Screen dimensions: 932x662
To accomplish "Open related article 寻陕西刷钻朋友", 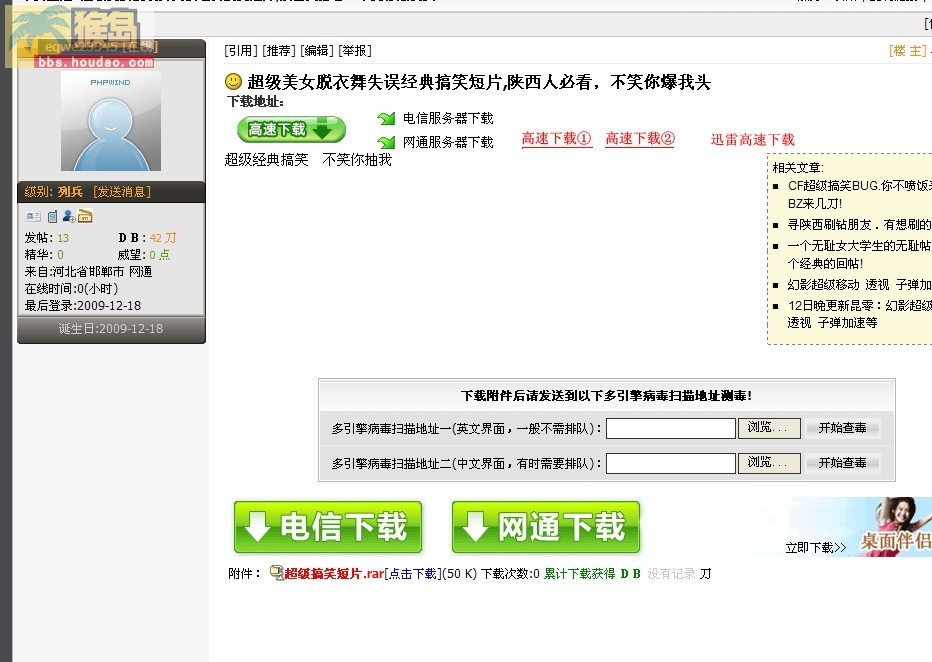I will tap(859, 225).
